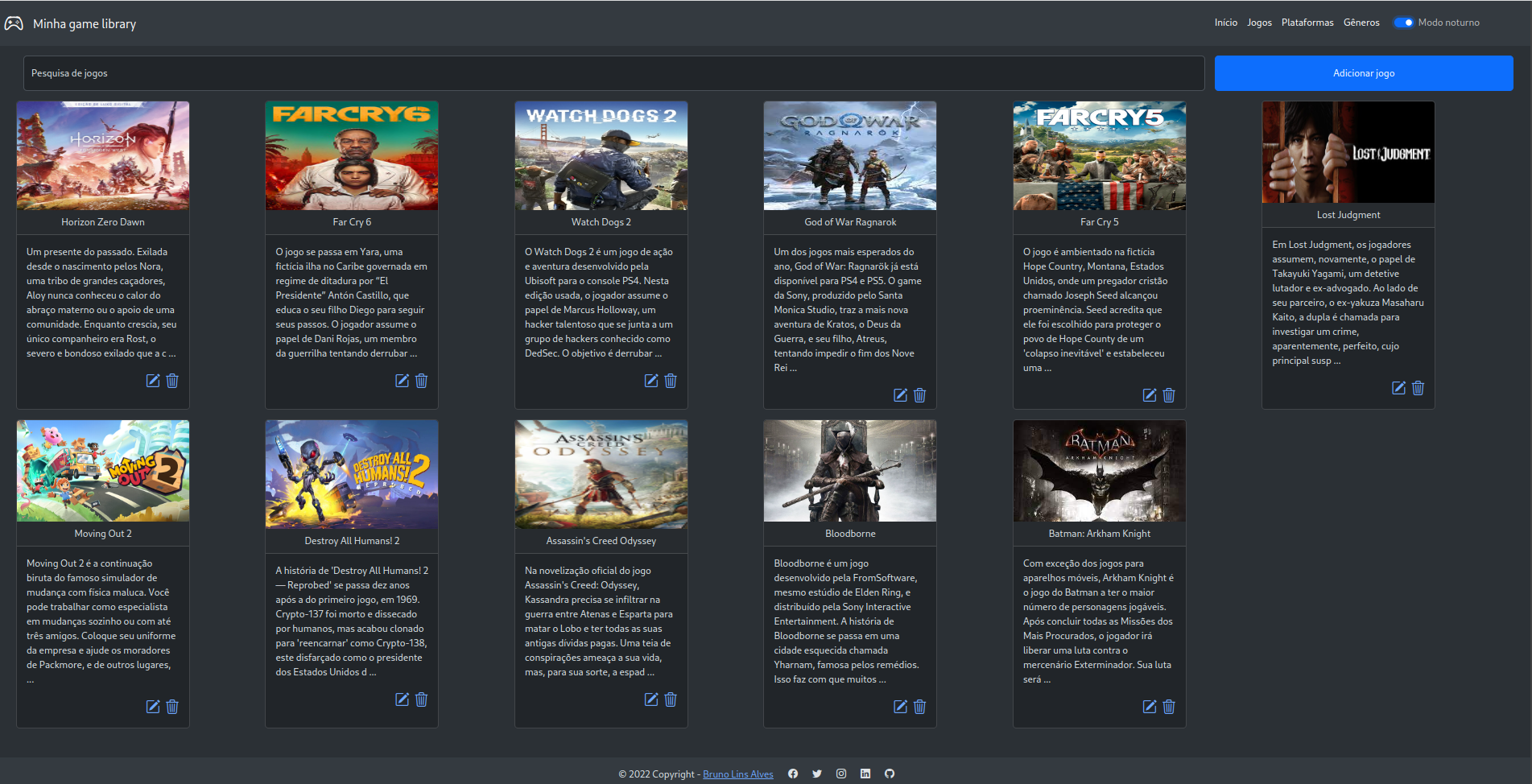Viewport: 1532px width, 784px height.
Task: Click the Far Cry 6 title text
Action: pos(352,222)
